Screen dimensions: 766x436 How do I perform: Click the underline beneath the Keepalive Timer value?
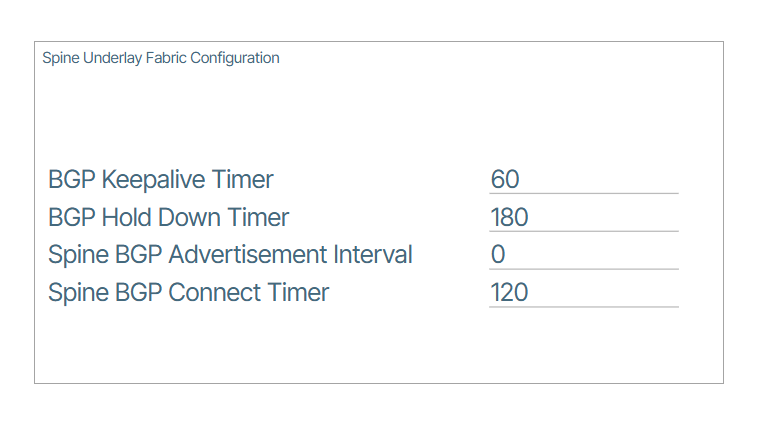click(x=583, y=193)
